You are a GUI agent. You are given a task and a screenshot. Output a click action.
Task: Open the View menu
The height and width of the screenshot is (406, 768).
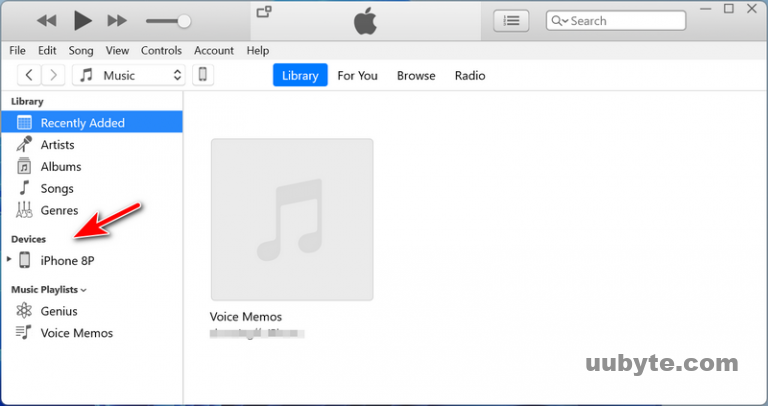coord(117,50)
